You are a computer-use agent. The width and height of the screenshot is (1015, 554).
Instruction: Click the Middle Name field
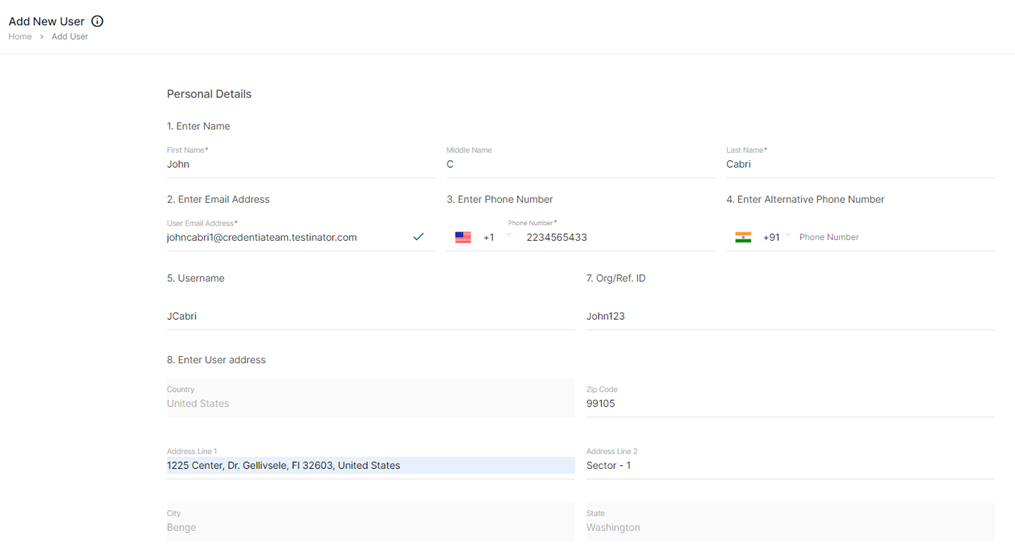coord(580,164)
